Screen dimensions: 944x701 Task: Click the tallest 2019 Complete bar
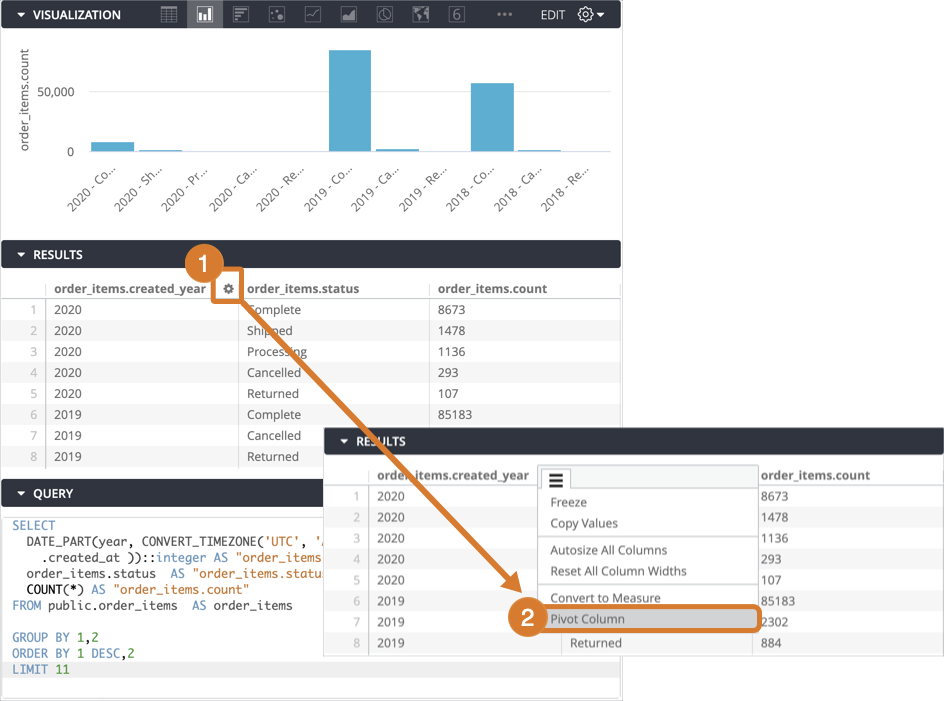[350, 101]
